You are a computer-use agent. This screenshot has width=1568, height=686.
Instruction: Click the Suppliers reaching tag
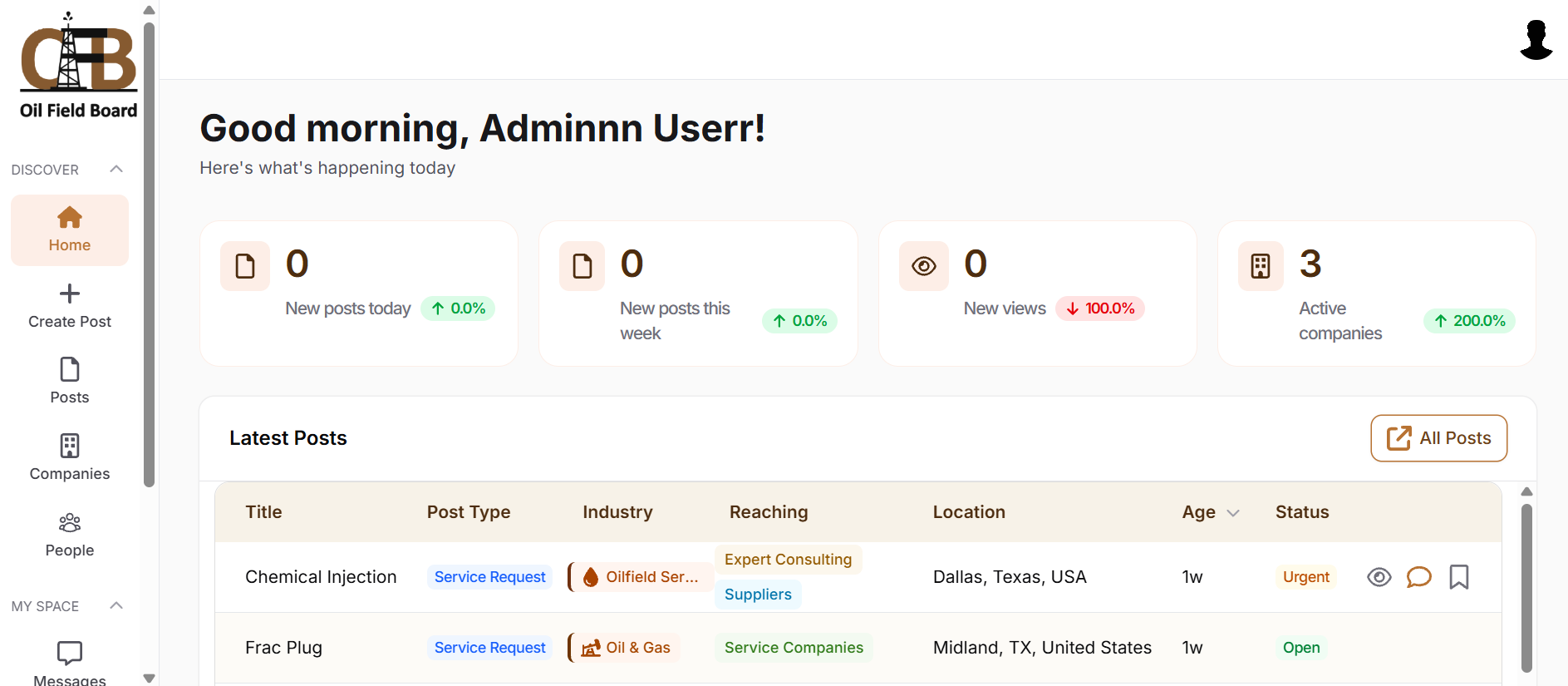click(758, 595)
